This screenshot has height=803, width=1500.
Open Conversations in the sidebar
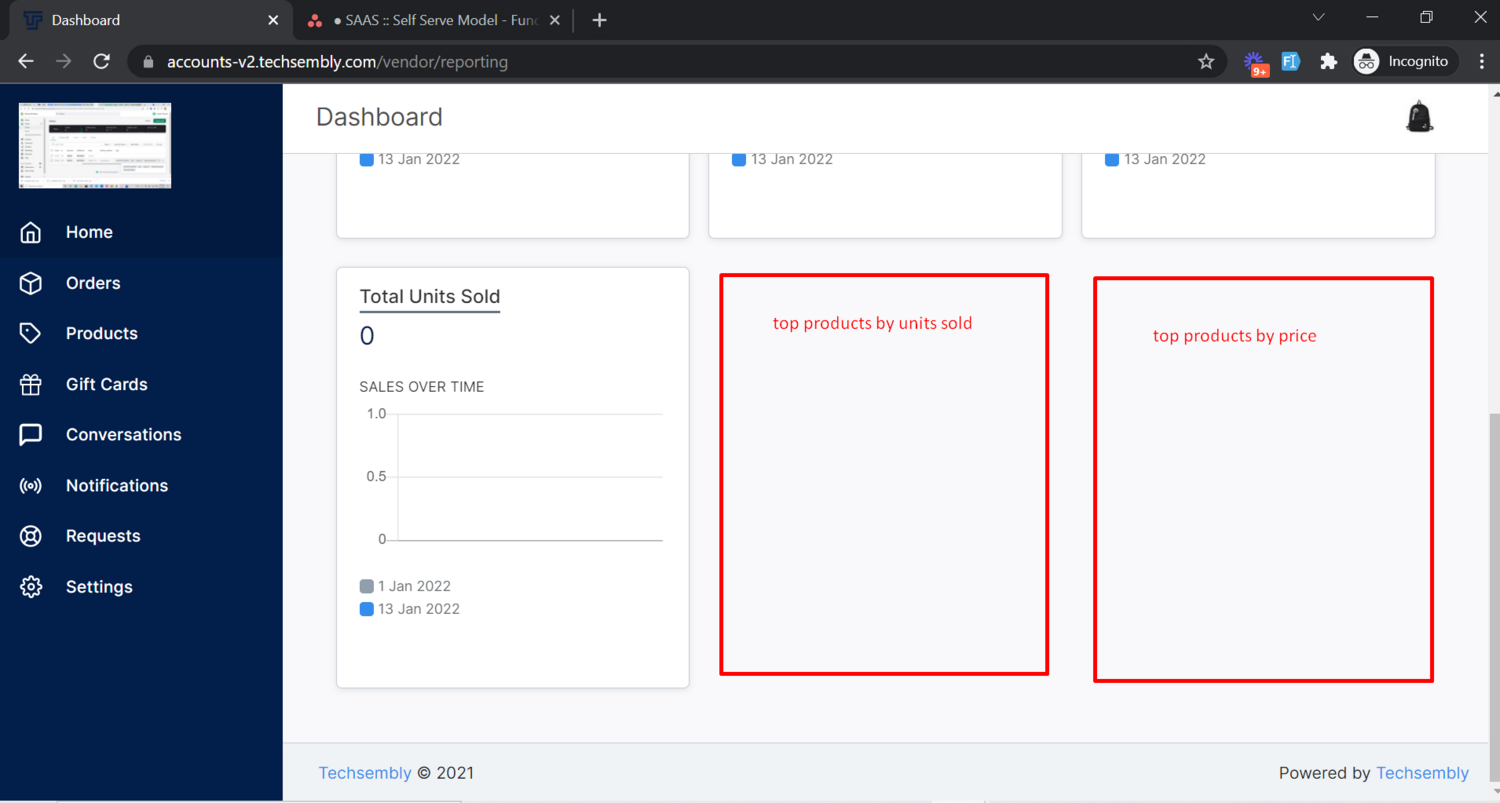[x=141, y=434]
